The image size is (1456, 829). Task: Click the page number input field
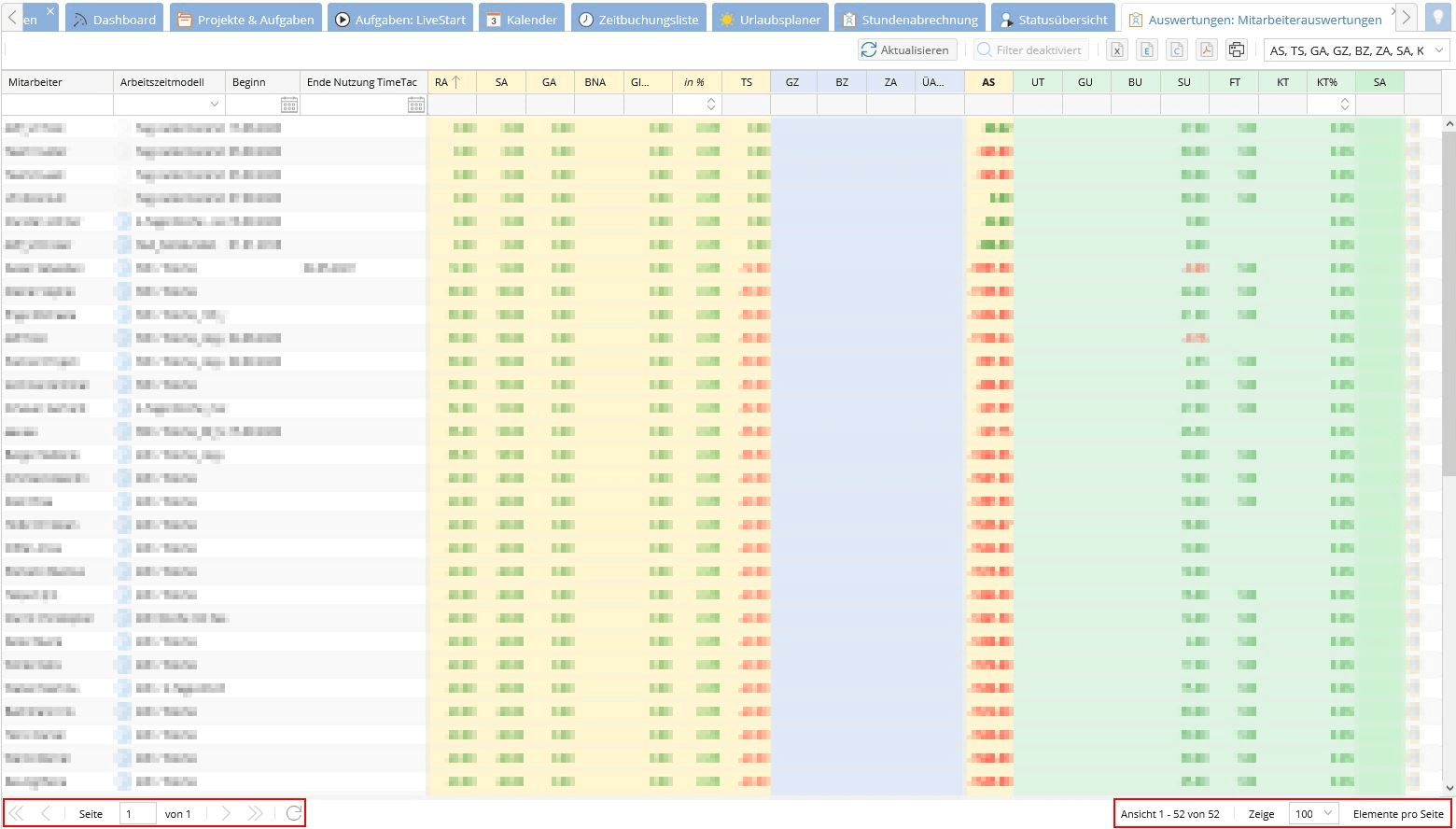[x=137, y=813]
